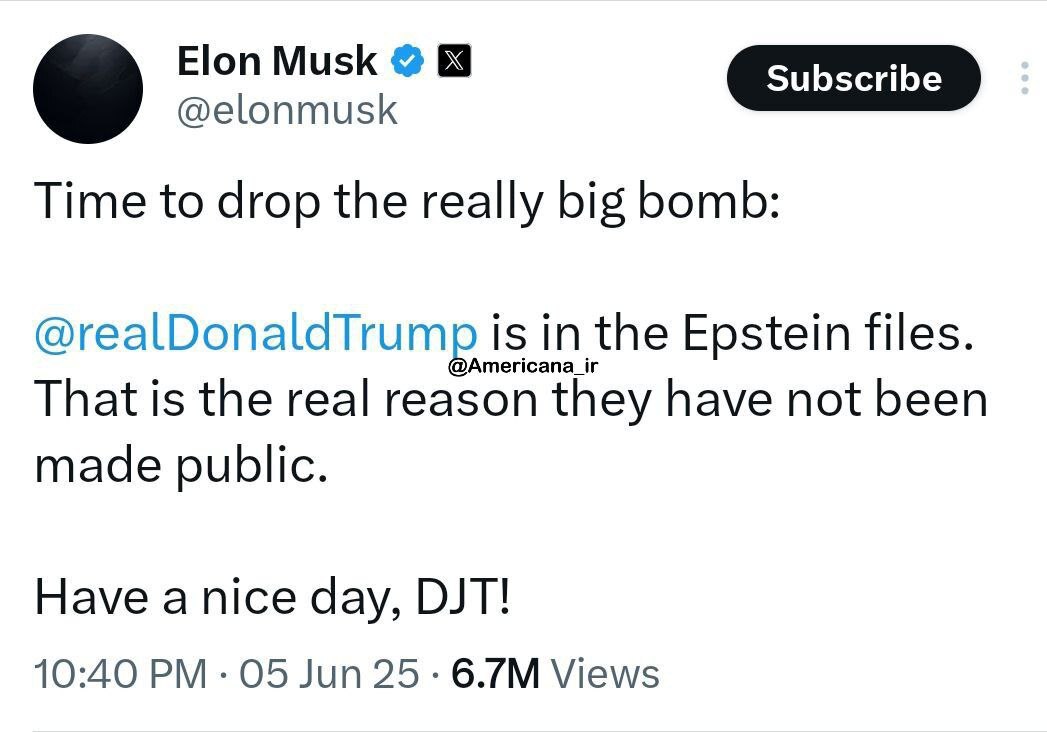Click the X affiliation badge icon

tap(455, 62)
